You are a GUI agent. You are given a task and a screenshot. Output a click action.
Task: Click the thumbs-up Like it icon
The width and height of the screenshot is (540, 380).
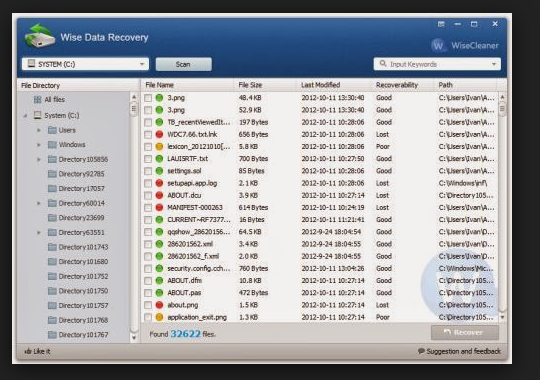click(28, 351)
